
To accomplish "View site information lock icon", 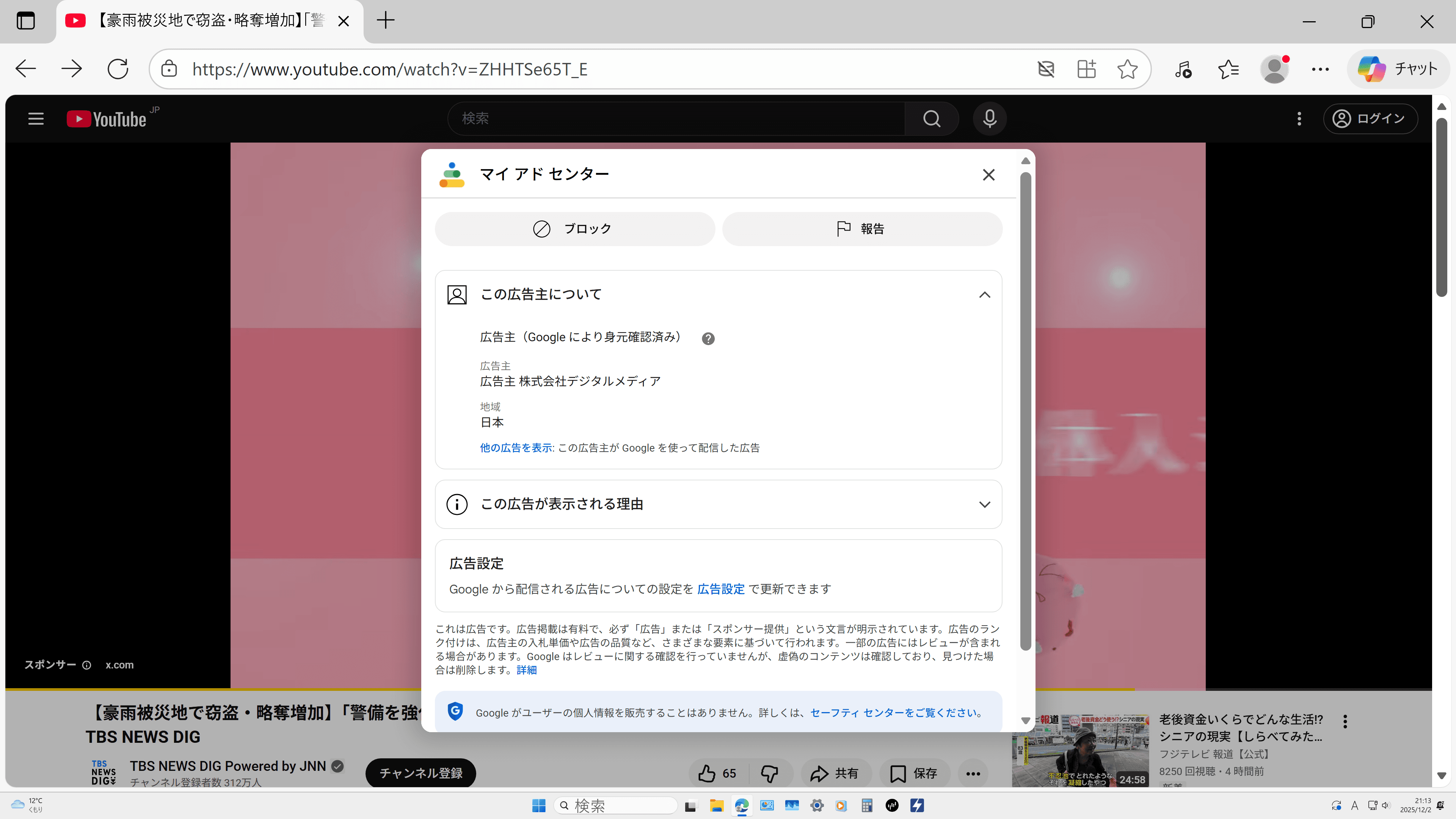I will [x=168, y=69].
